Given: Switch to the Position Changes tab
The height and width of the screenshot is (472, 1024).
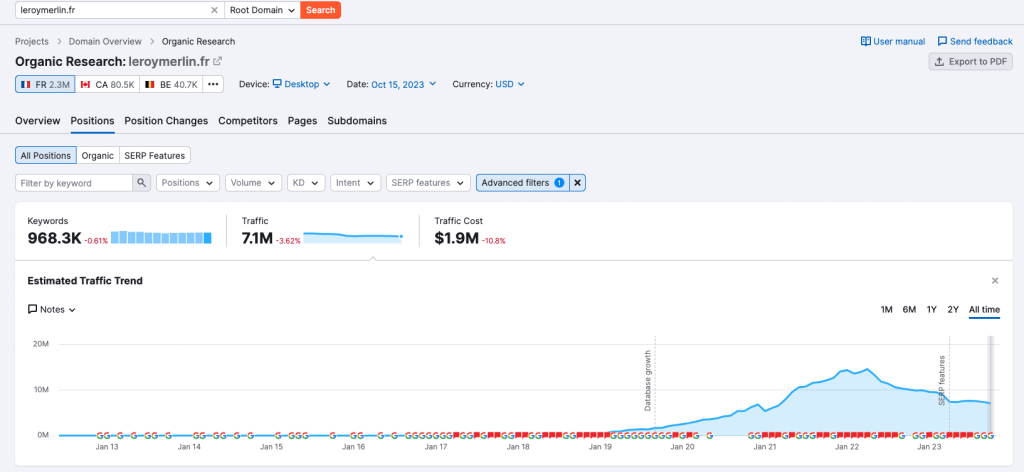Looking at the screenshot, I should [x=166, y=121].
